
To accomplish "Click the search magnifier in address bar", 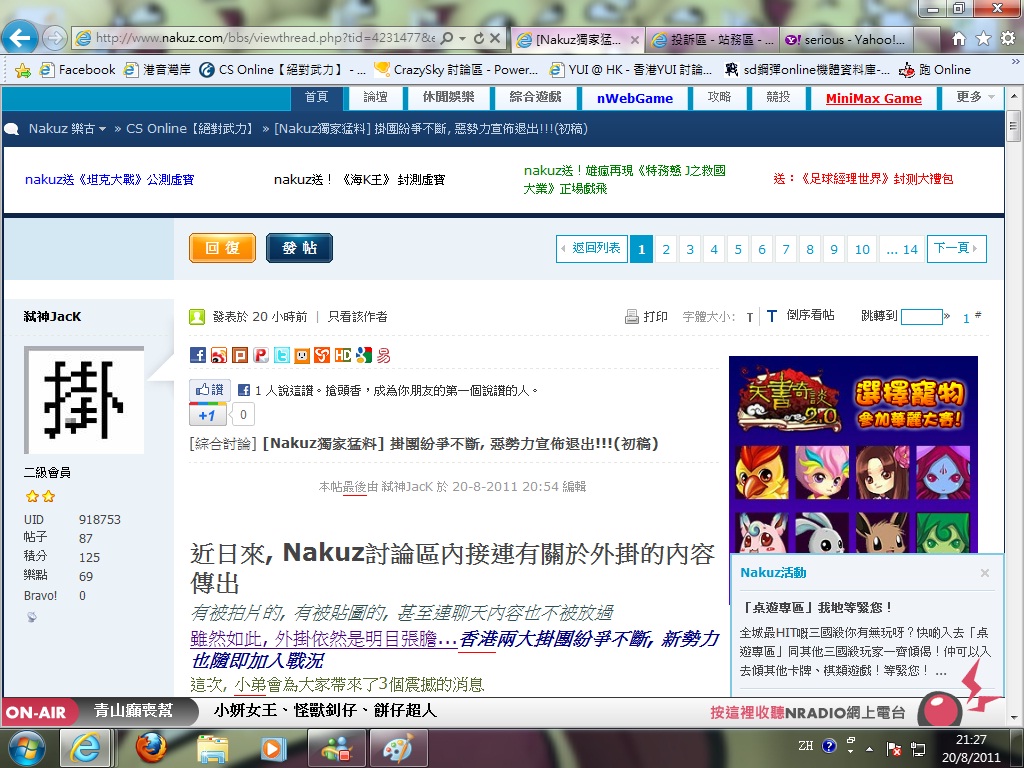I will (447, 39).
